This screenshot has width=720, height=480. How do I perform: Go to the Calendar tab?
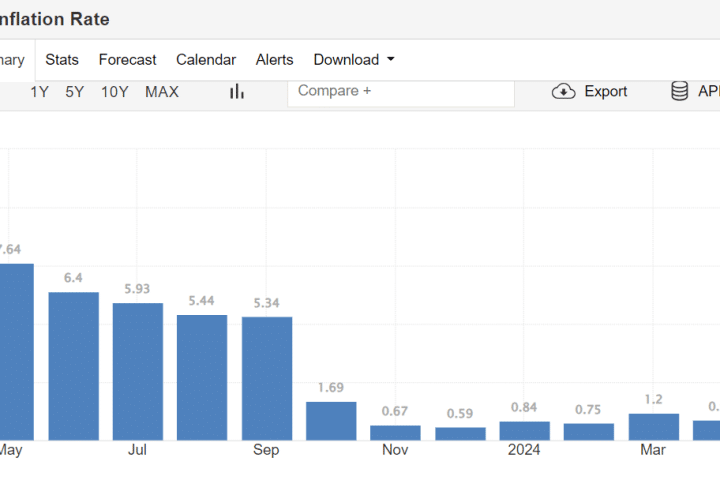pyautogui.click(x=206, y=60)
